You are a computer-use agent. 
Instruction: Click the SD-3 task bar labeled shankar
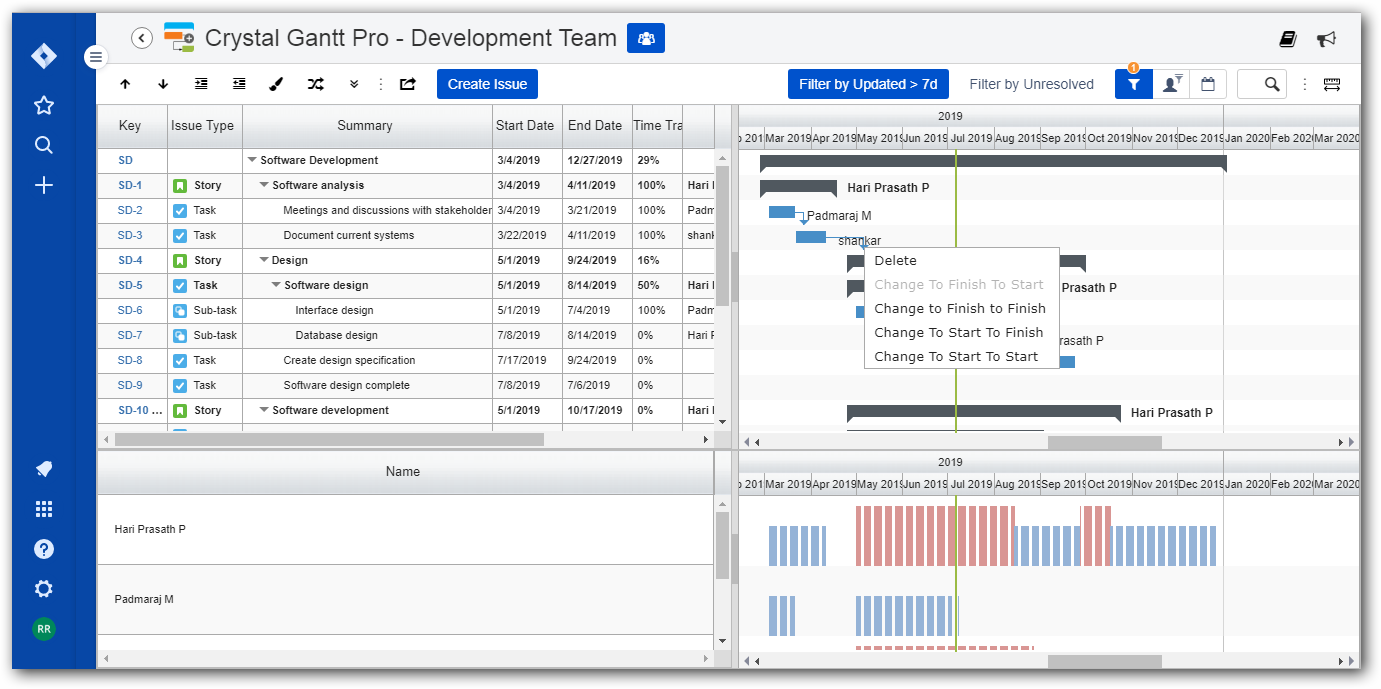coord(811,237)
